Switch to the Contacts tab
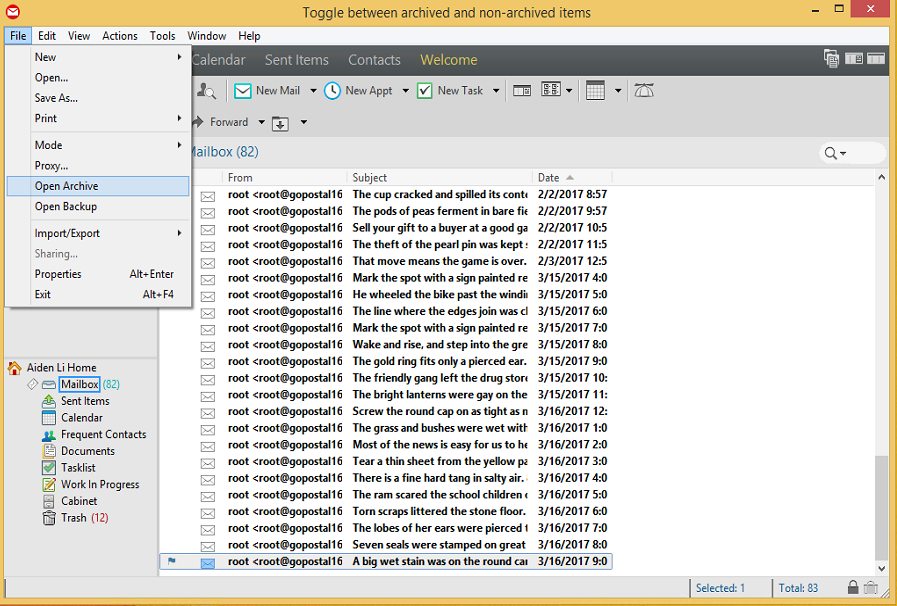This screenshot has width=897, height=606. [x=374, y=60]
